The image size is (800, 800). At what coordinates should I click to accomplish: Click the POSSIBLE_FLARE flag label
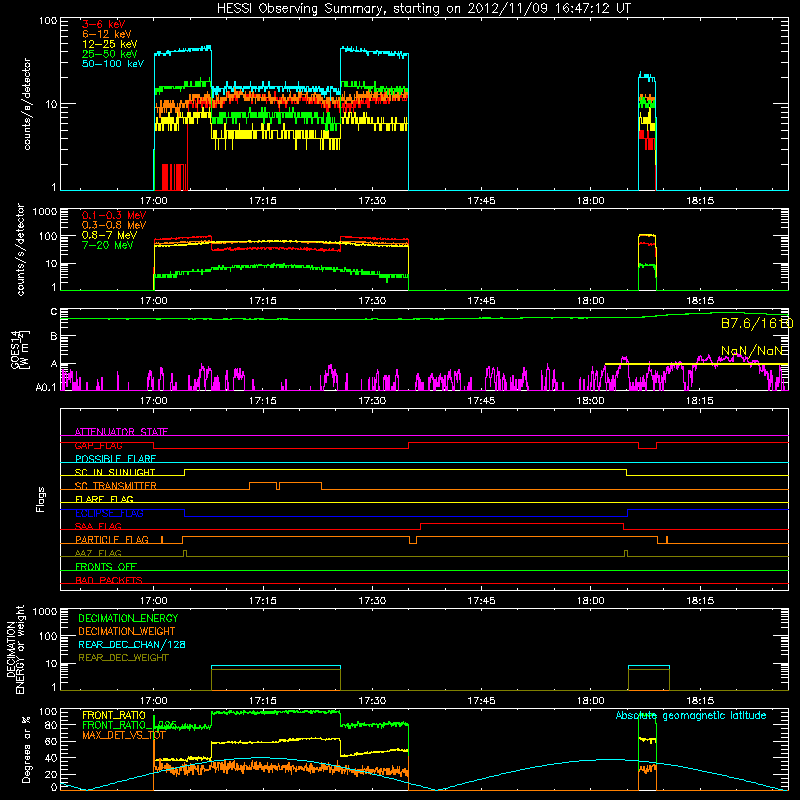point(115,459)
